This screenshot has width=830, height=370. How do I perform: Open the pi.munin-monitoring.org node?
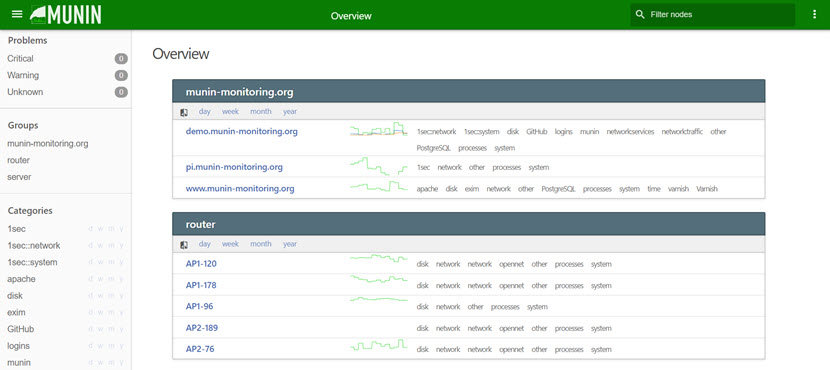[x=234, y=167]
